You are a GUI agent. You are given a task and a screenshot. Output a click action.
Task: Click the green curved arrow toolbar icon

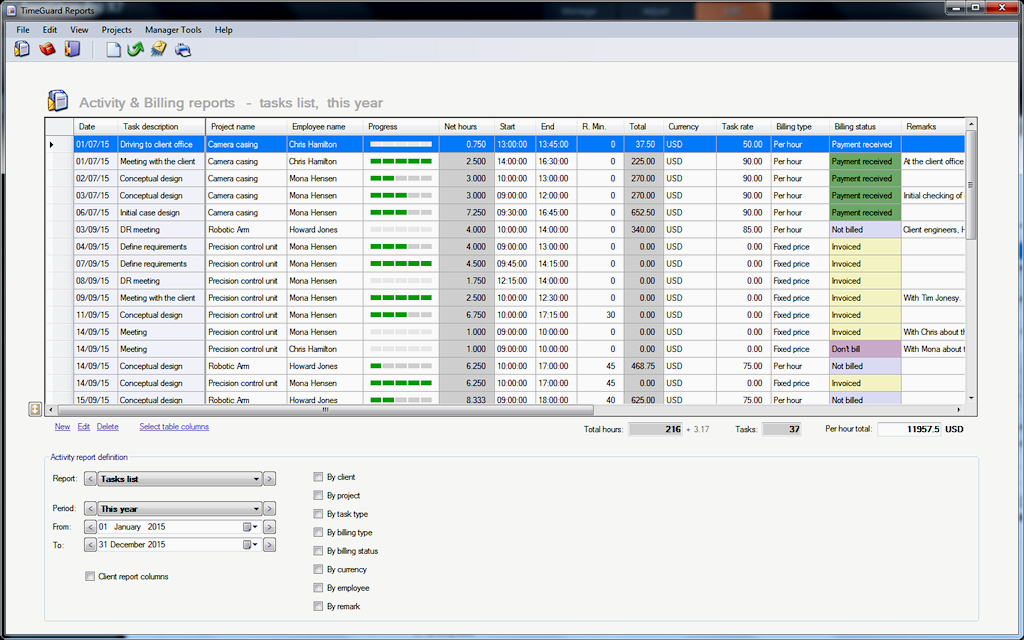(x=135, y=49)
